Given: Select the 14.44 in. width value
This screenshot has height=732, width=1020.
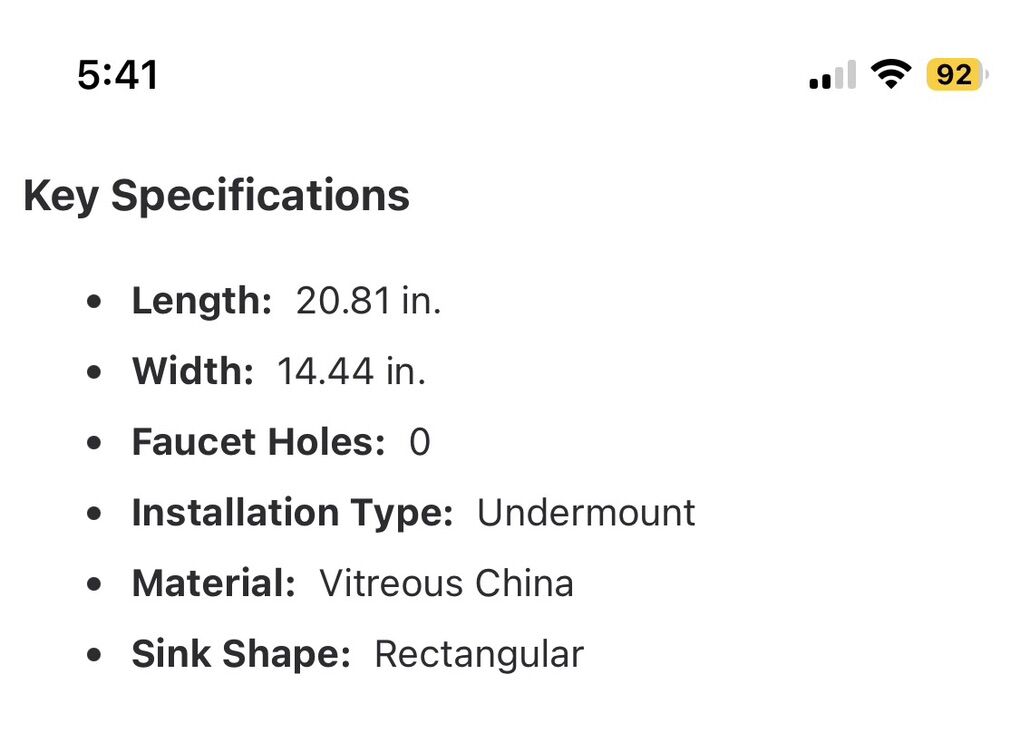Looking at the screenshot, I should pos(351,372).
